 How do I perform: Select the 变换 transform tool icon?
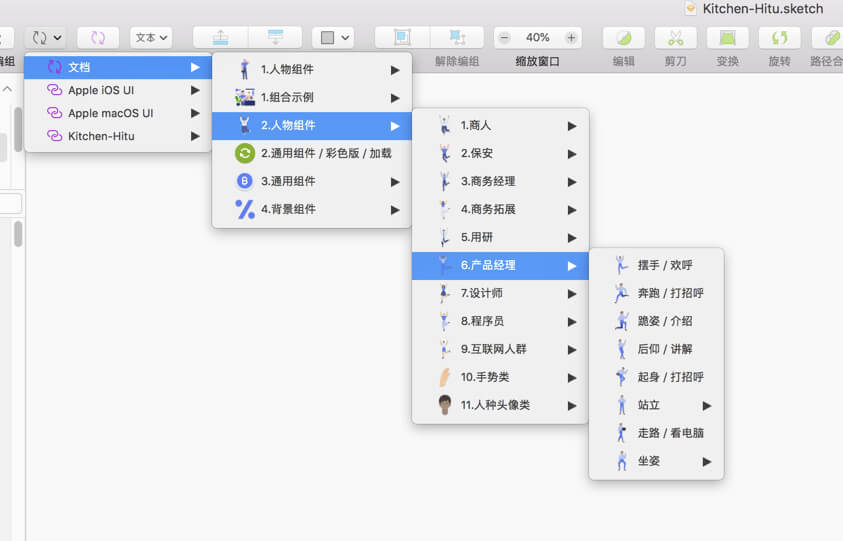[x=727, y=38]
